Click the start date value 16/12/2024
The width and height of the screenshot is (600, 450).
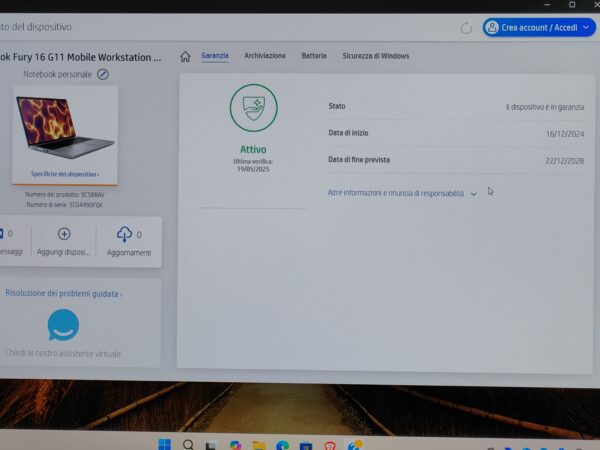565,134
